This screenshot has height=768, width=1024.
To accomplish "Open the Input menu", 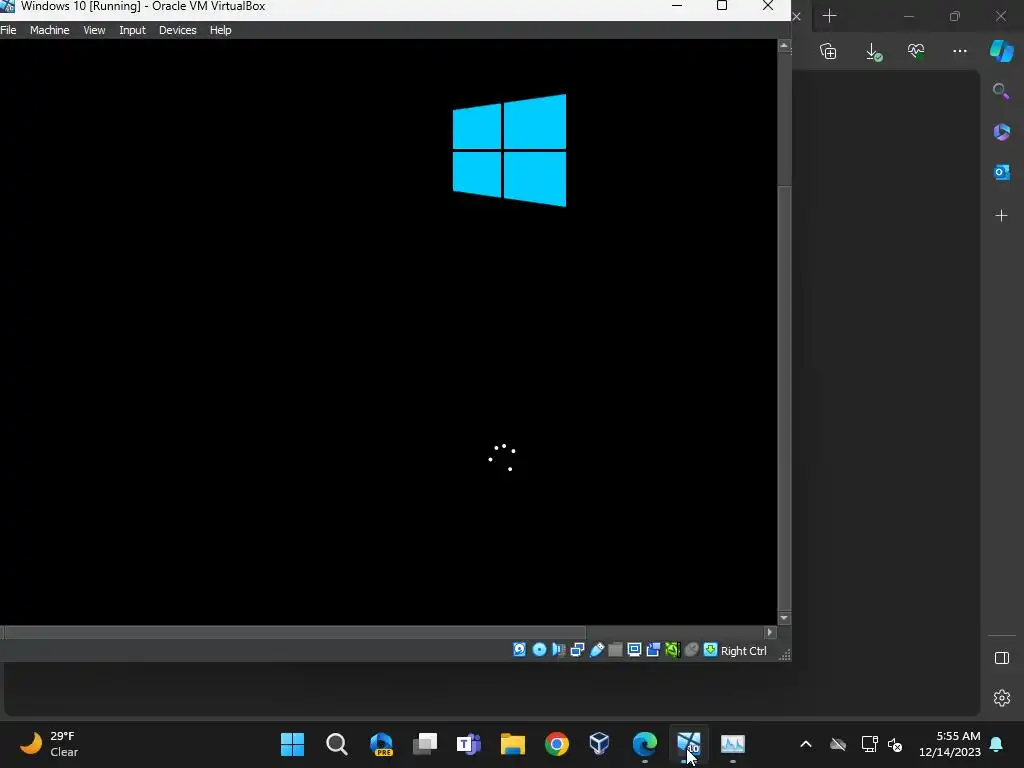I will 133,30.
